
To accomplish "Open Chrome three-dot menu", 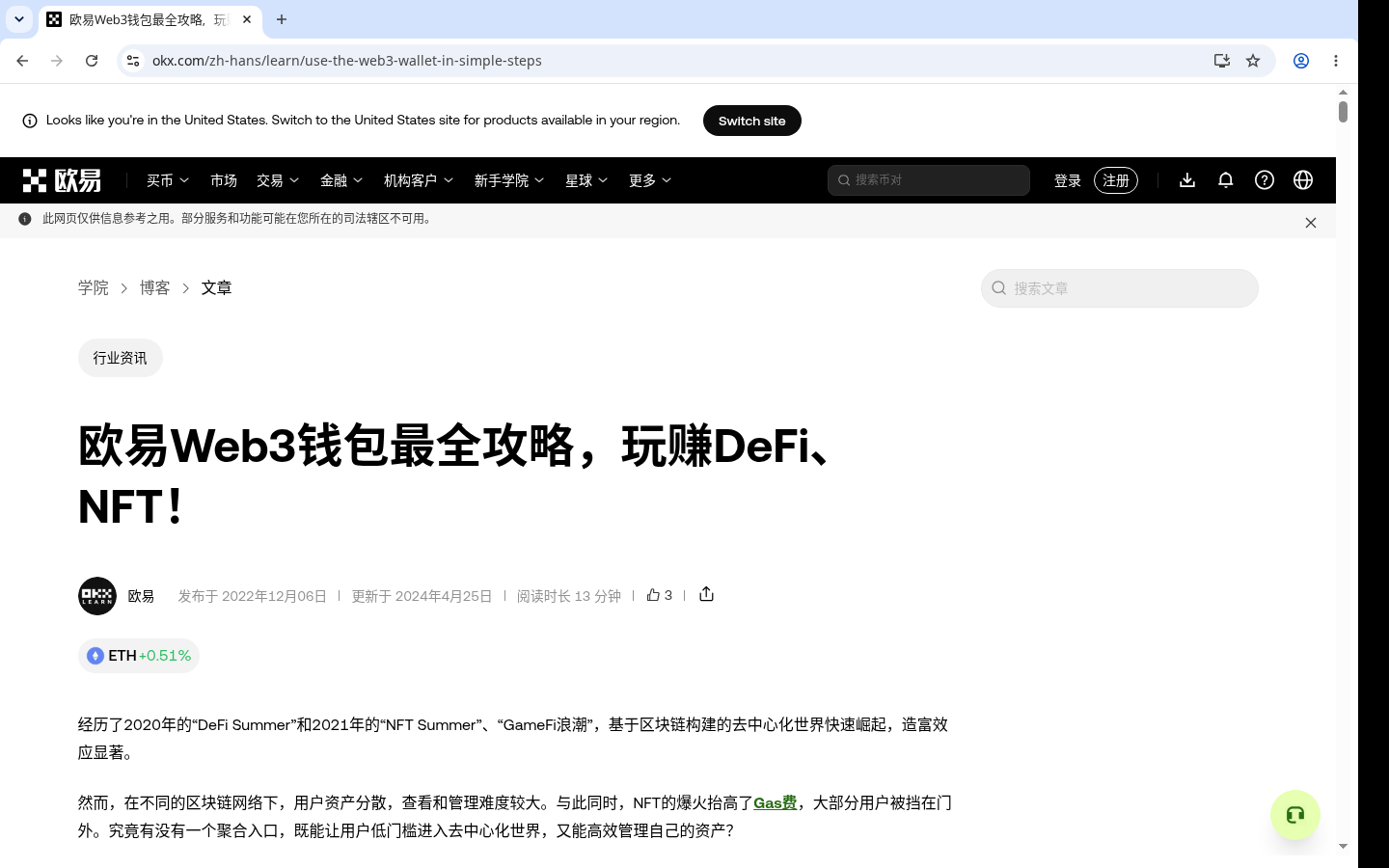I will [x=1336, y=61].
